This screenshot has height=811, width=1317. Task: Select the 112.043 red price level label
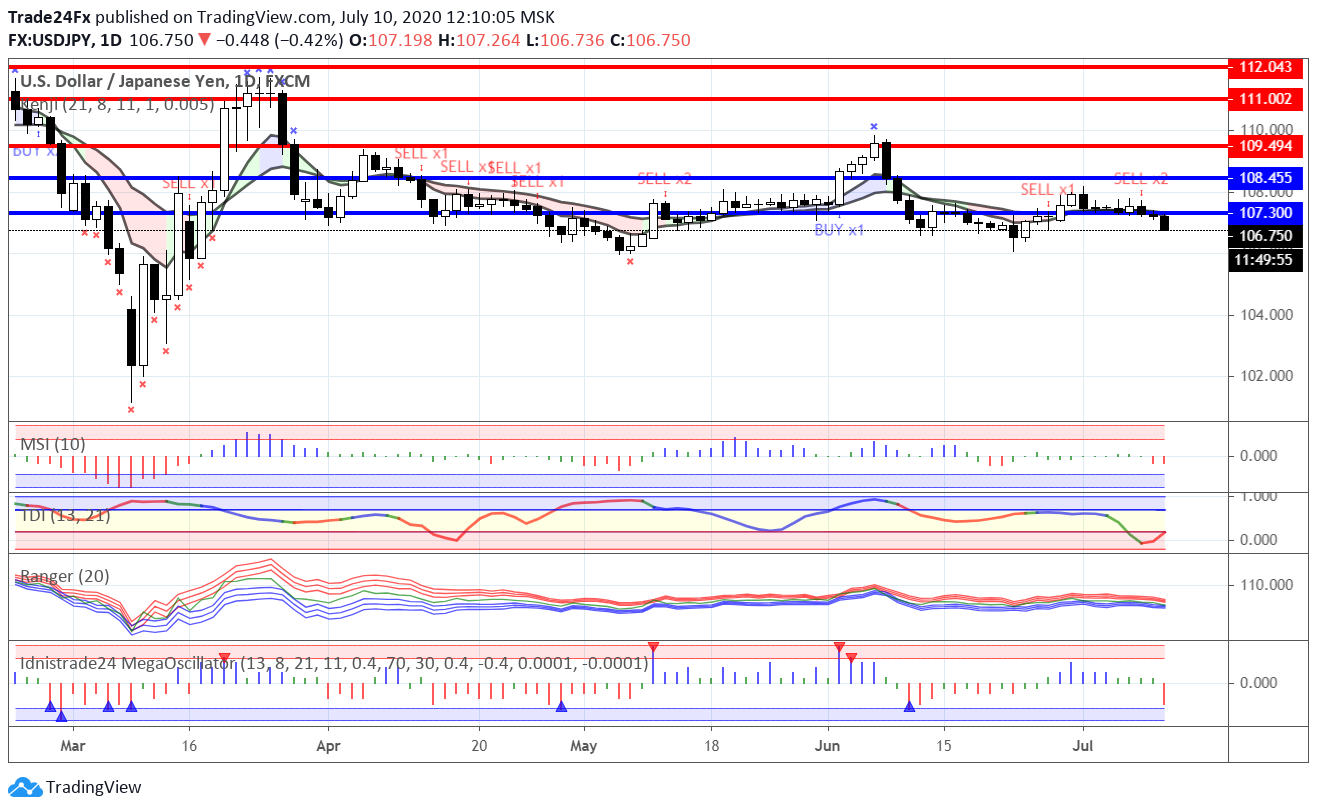[x=1267, y=67]
